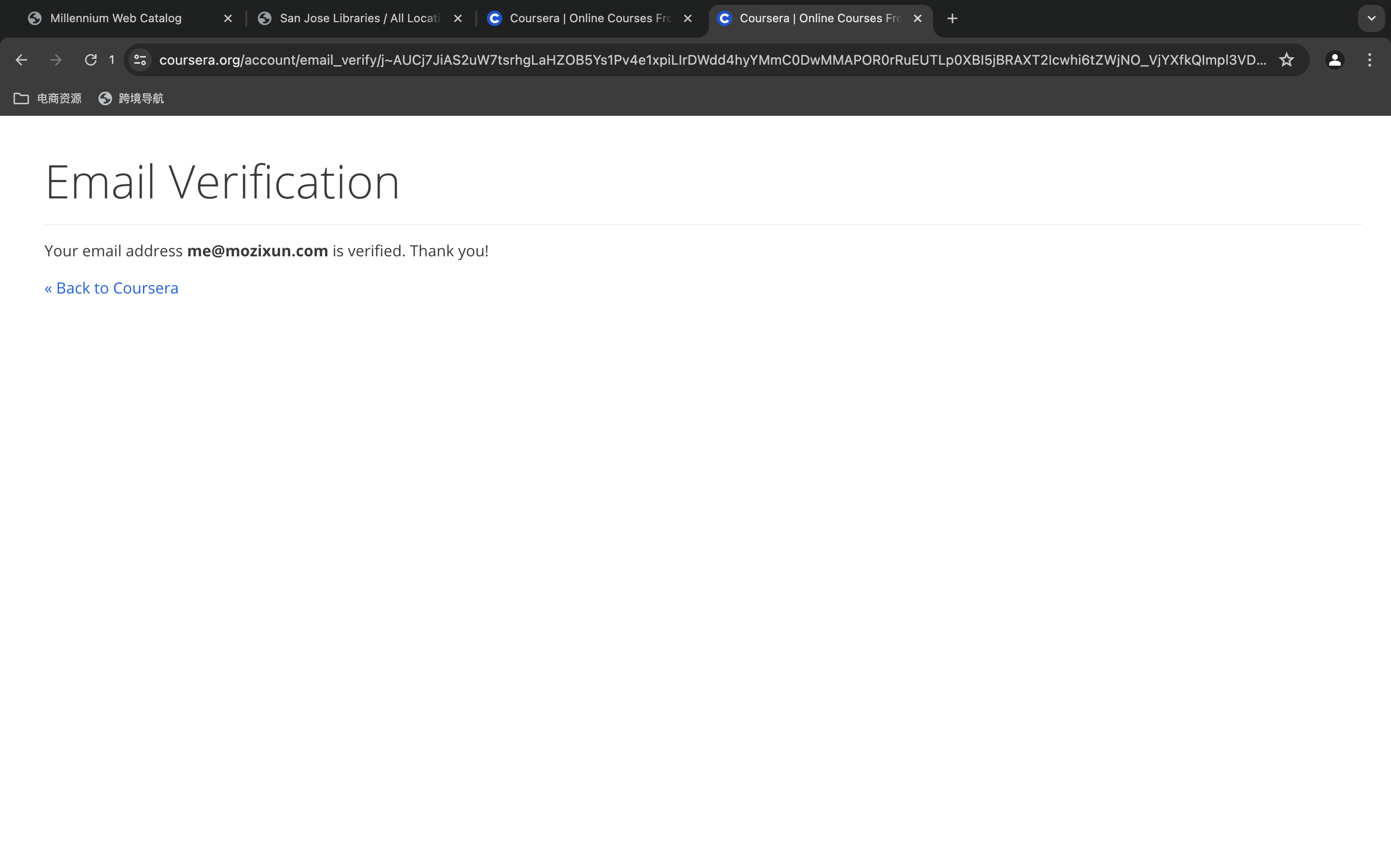View site information icon in address bar
This screenshot has width=1391, height=868.
140,60
